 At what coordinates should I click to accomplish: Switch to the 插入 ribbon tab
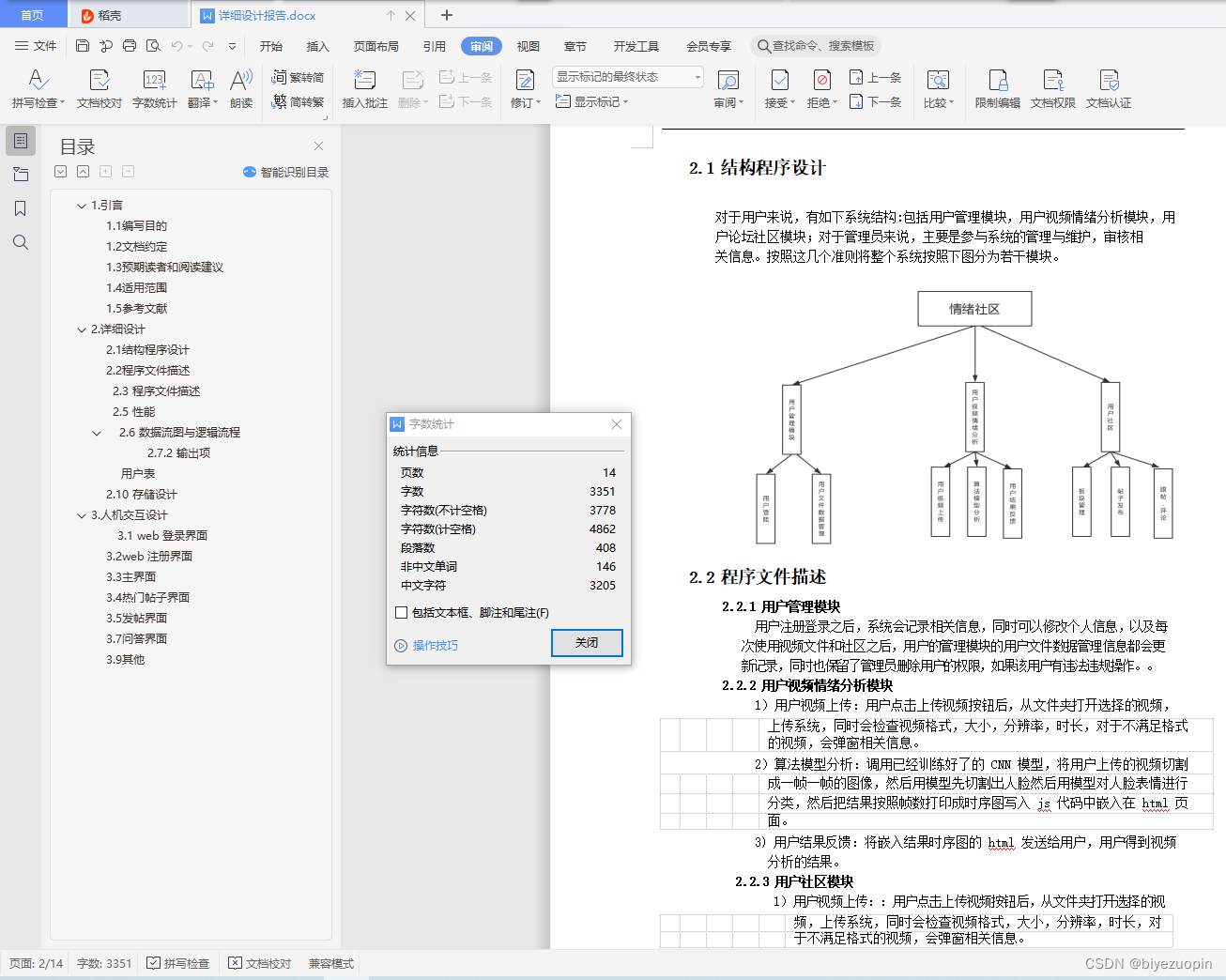point(318,46)
